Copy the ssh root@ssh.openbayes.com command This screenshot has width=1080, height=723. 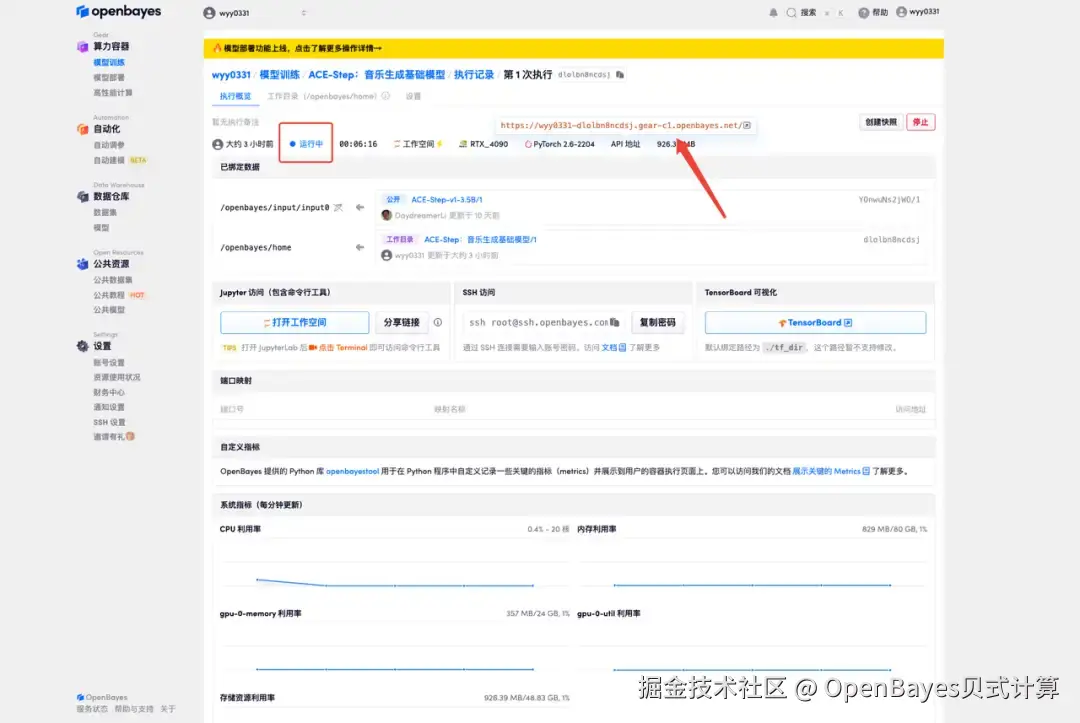point(614,322)
